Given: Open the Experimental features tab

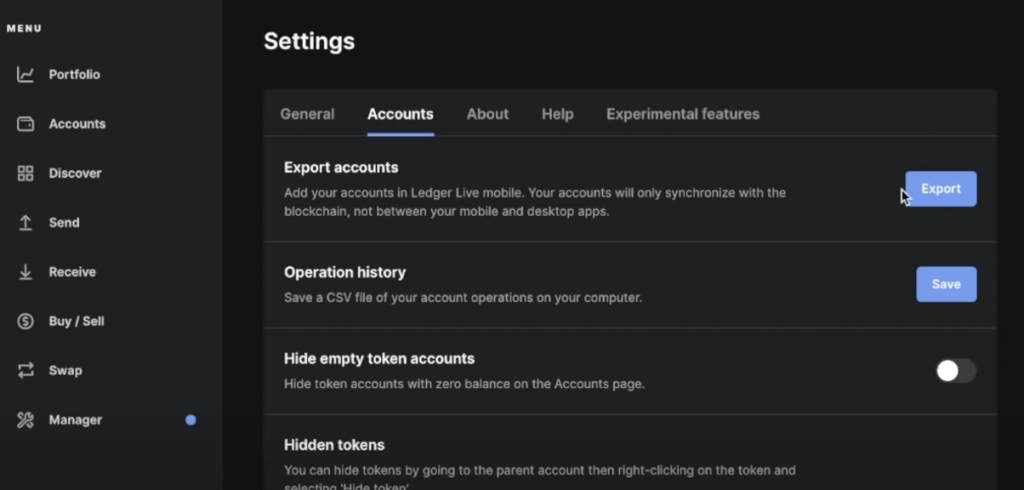Looking at the screenshot, I should click(682, 114).
